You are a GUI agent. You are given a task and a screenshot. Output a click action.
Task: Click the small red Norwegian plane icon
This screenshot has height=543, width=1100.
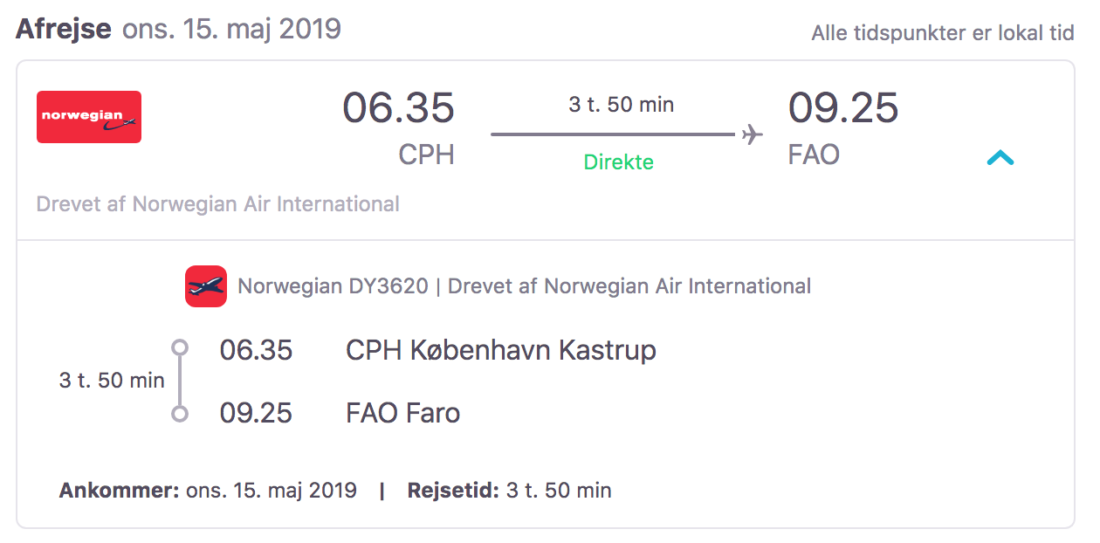pyautogui.click(x=206, y=286)
